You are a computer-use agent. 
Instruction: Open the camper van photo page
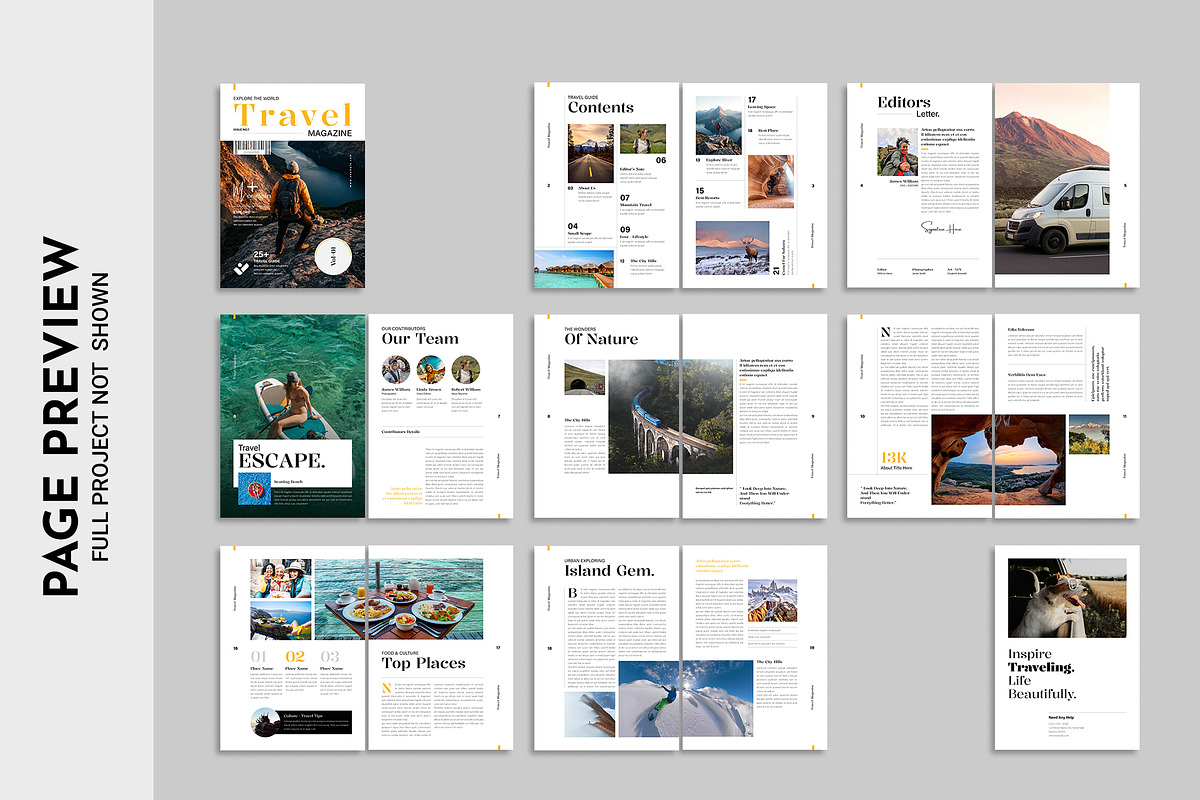1051,180
